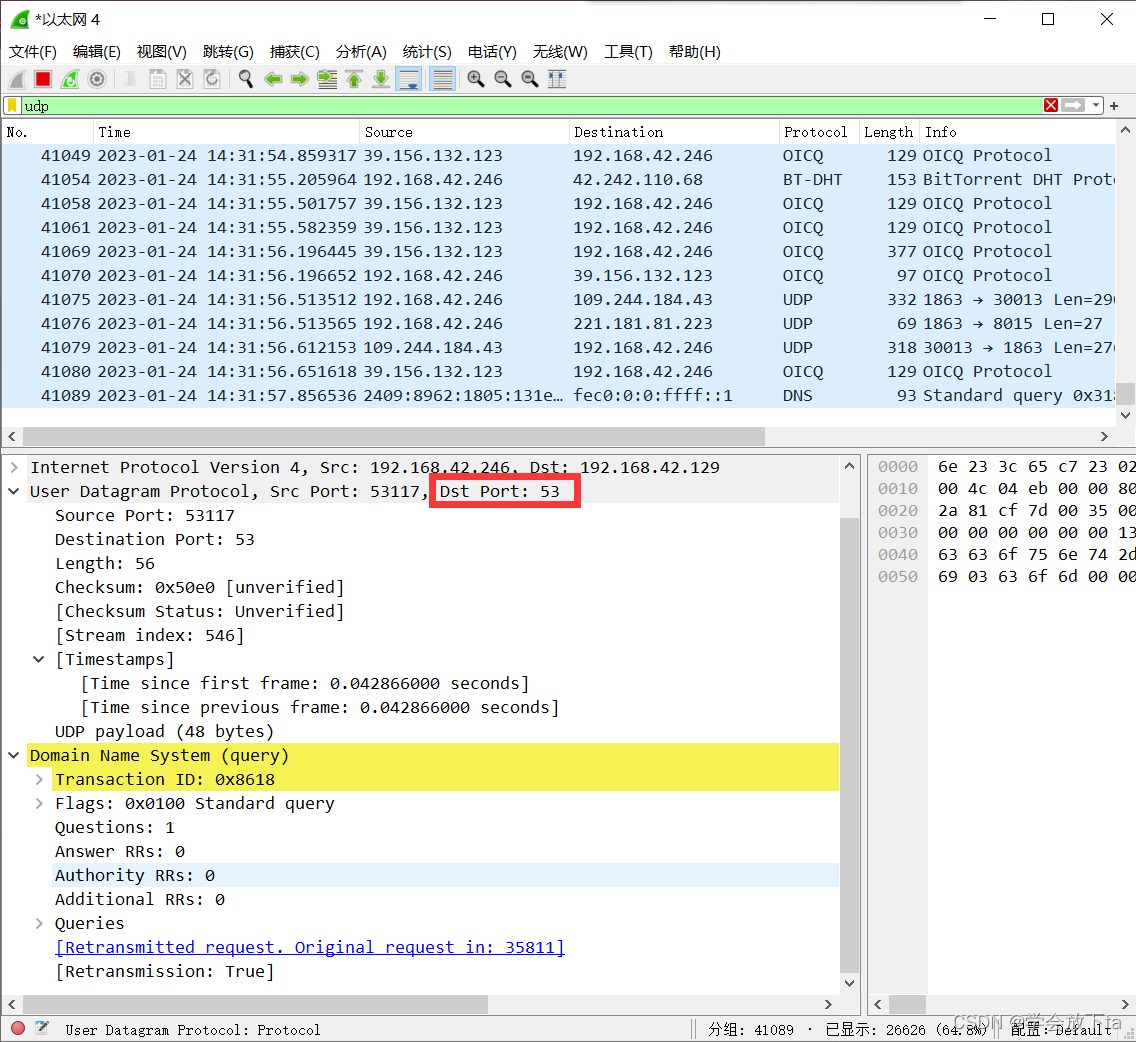Expand Flags: 0x0100 Standard query
The width and height of the screenshot is (1136, 1042).
(39, 804)
